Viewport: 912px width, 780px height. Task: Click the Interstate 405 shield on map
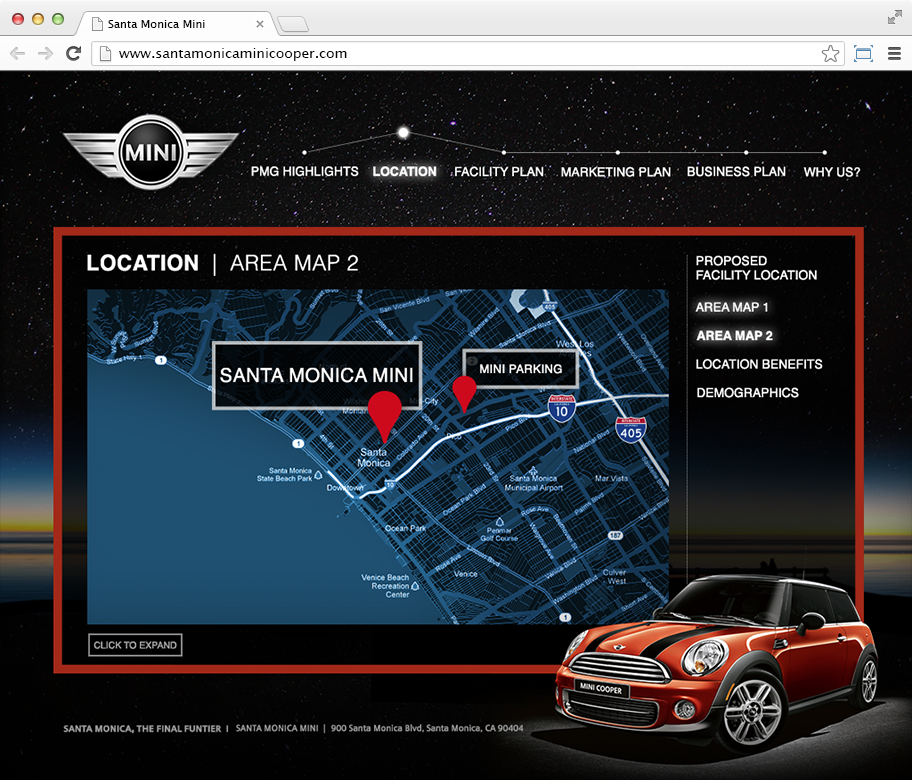631,430
